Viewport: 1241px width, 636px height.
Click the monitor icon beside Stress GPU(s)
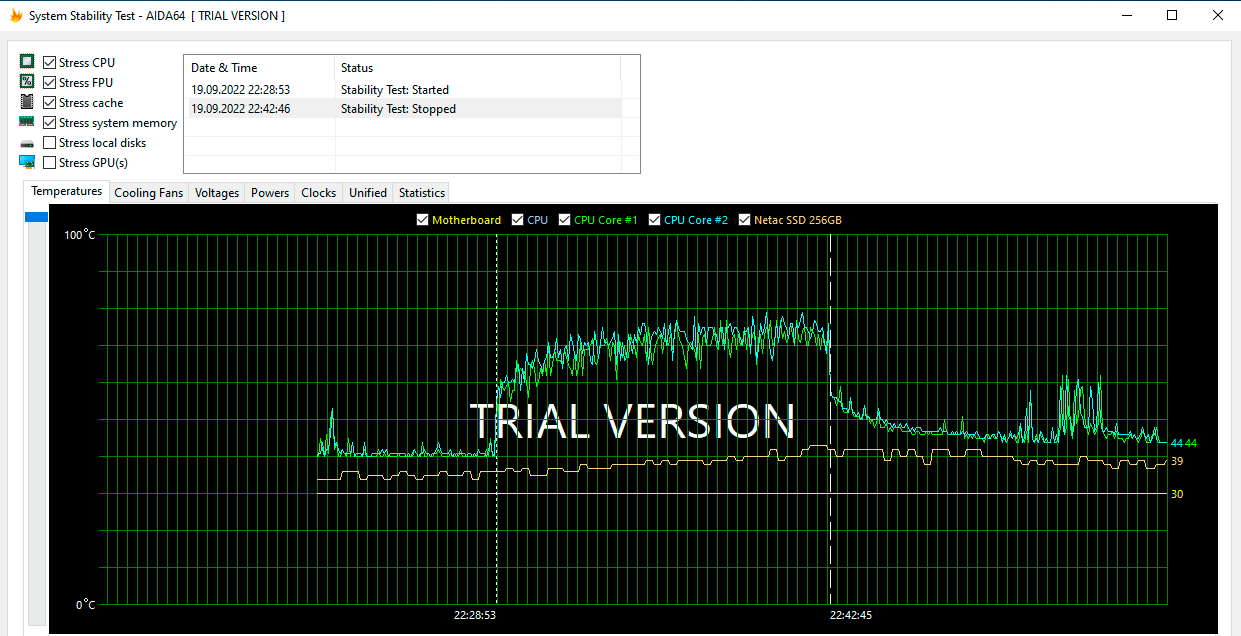pos(27,162)
